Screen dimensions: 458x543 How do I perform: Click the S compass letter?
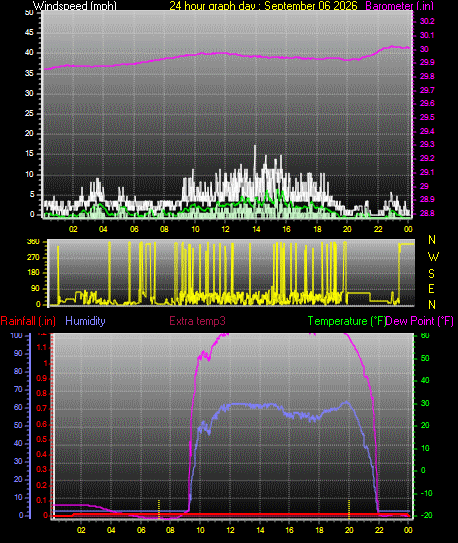431,274
